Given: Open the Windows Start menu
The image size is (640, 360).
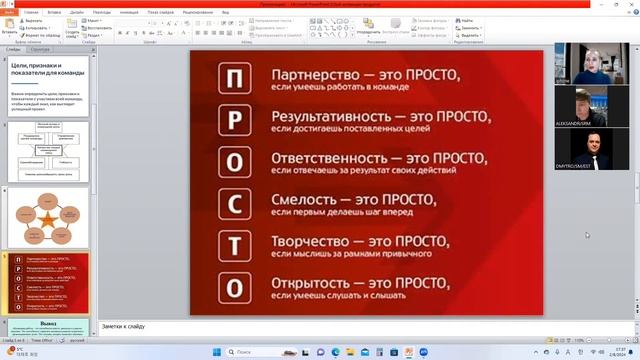Looking at the screenshot, I should [x=217, y=352].
